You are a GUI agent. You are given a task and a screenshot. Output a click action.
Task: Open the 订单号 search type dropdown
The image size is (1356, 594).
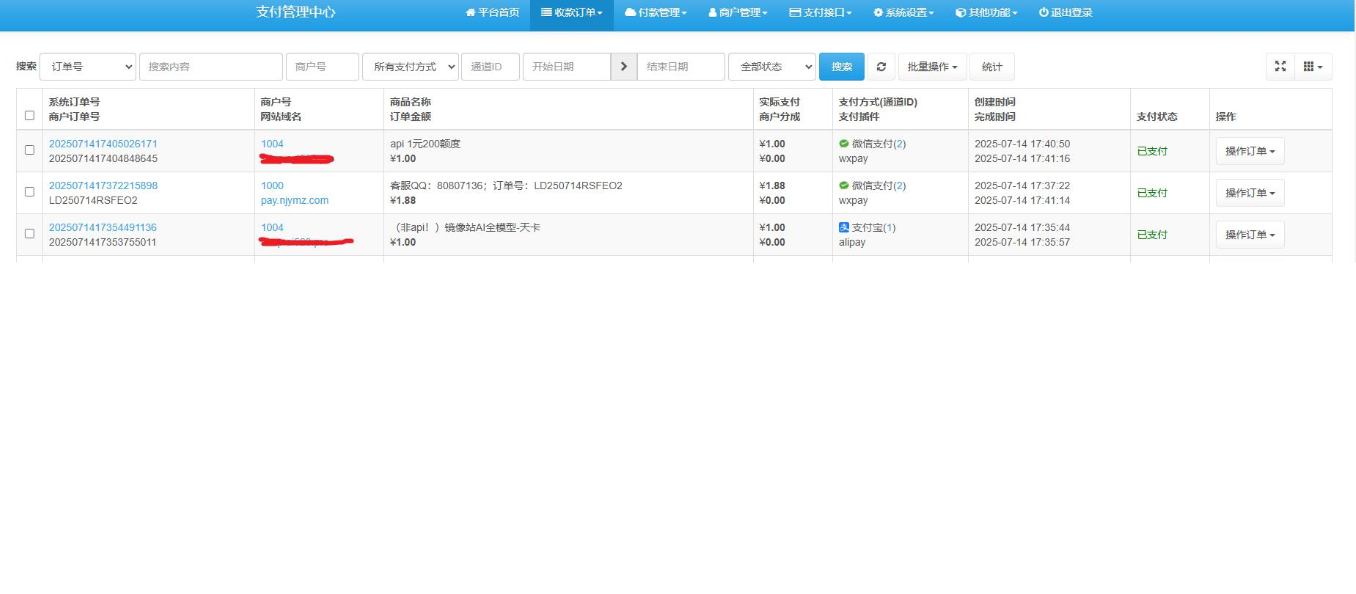[88, 67]
